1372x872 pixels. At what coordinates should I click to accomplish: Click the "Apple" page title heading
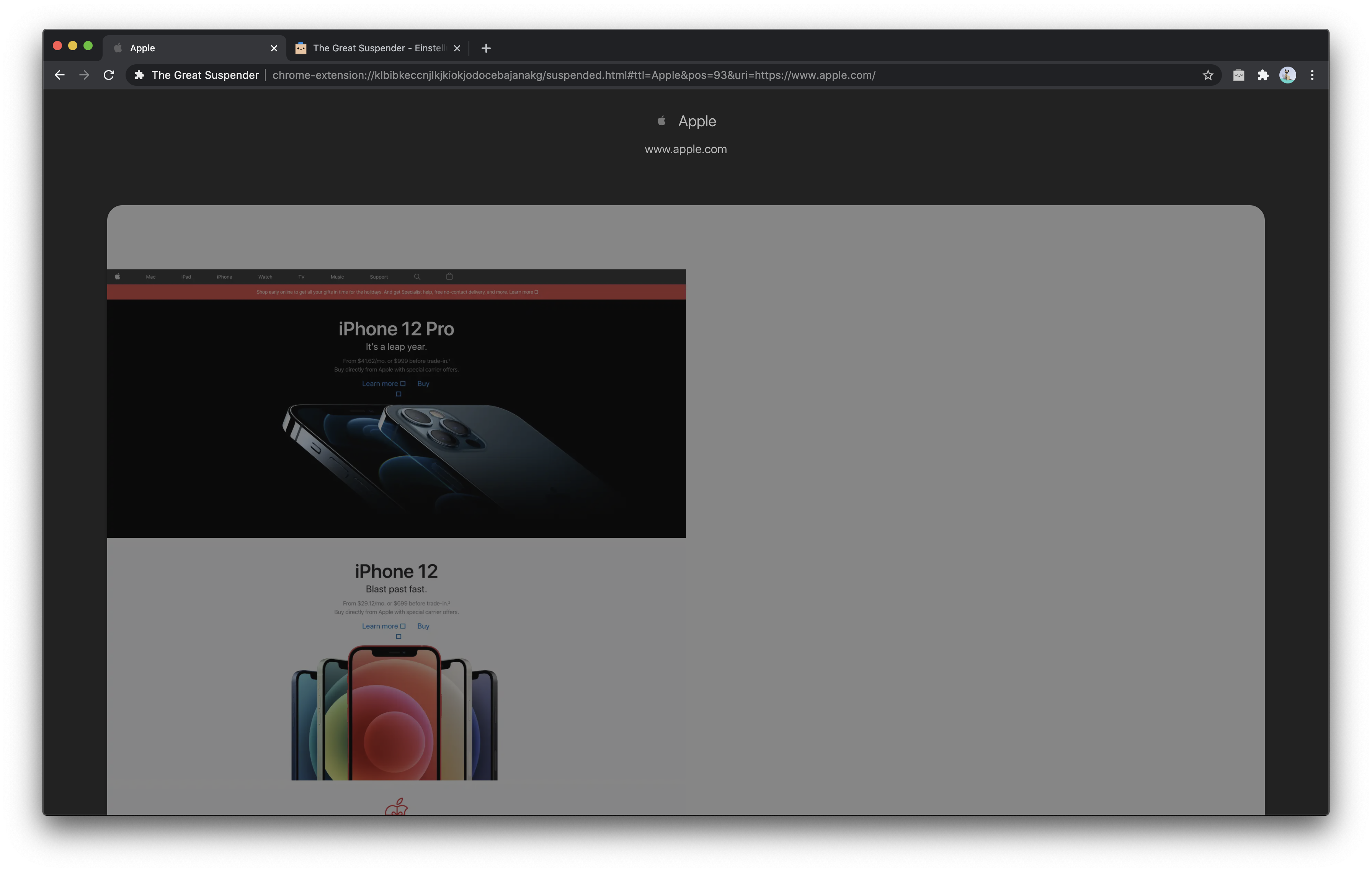pyautogui.click(x=697, y=121)
